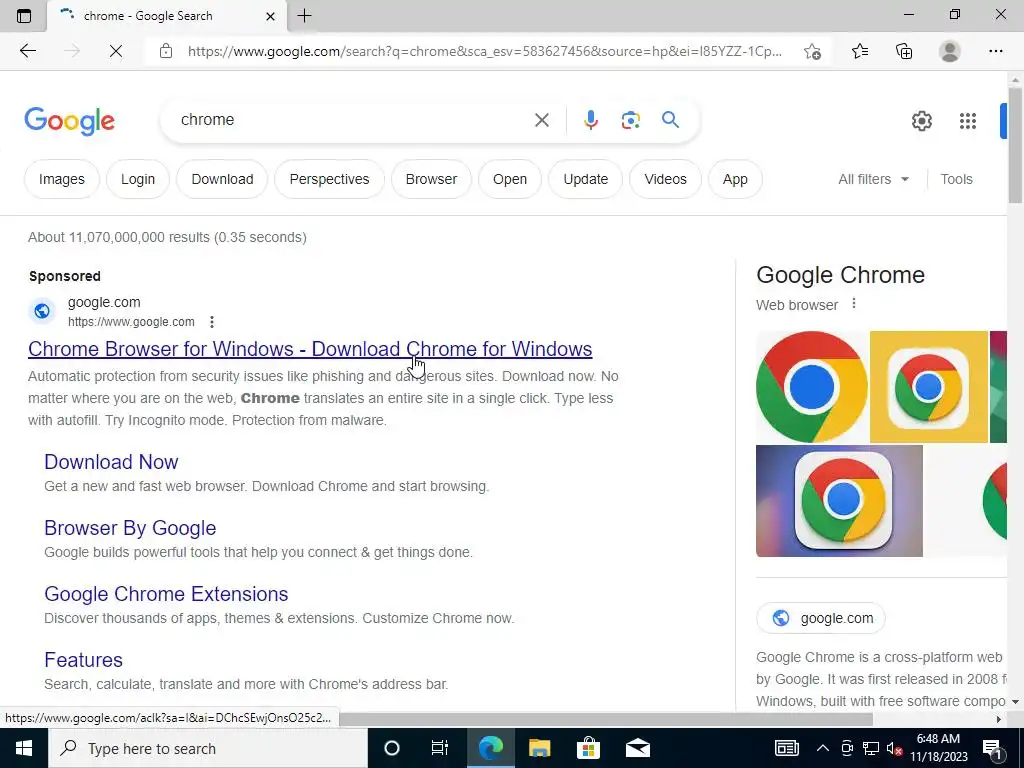Viewport: 1024px width, 768px height.
Task: Open a new browser tab
Action: click(304, 16)
